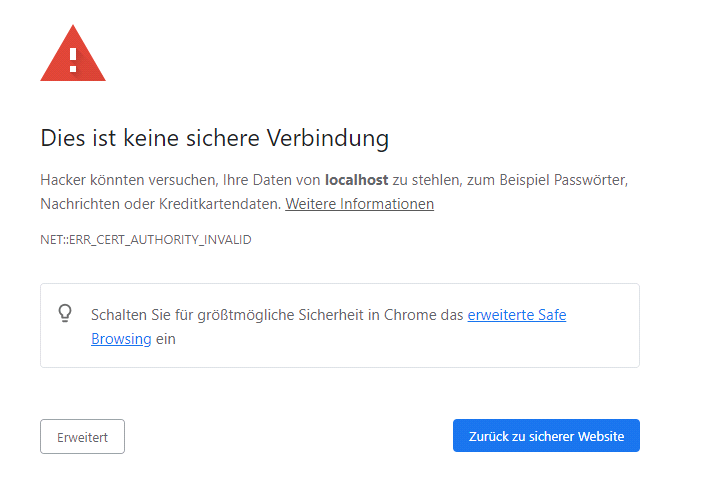Image resolution: width=702 pixels, height=482 pixels.
Task: Click the lightbulb tip icon
Action: point(65,314)
